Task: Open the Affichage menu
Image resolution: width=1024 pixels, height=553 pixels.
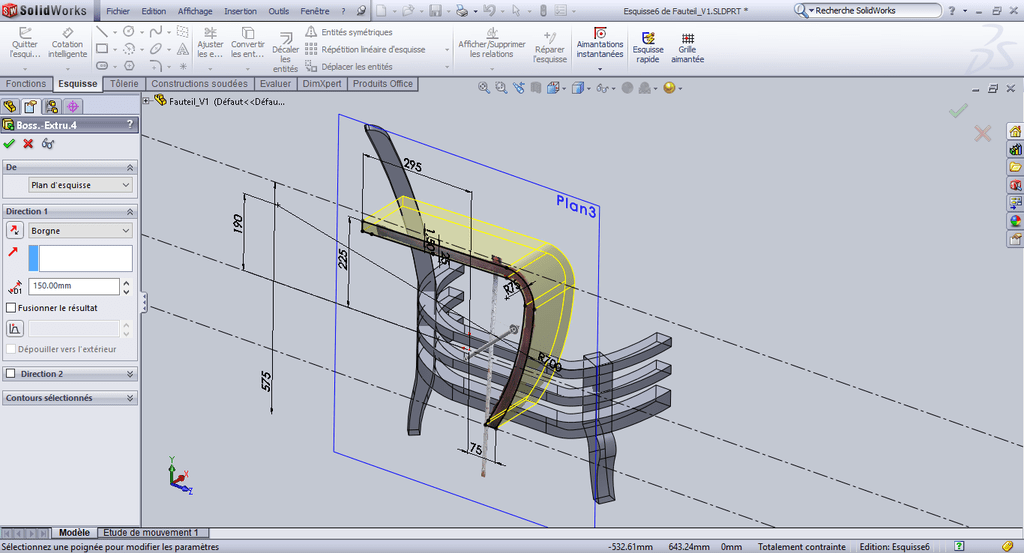Action: click(195, 11)
